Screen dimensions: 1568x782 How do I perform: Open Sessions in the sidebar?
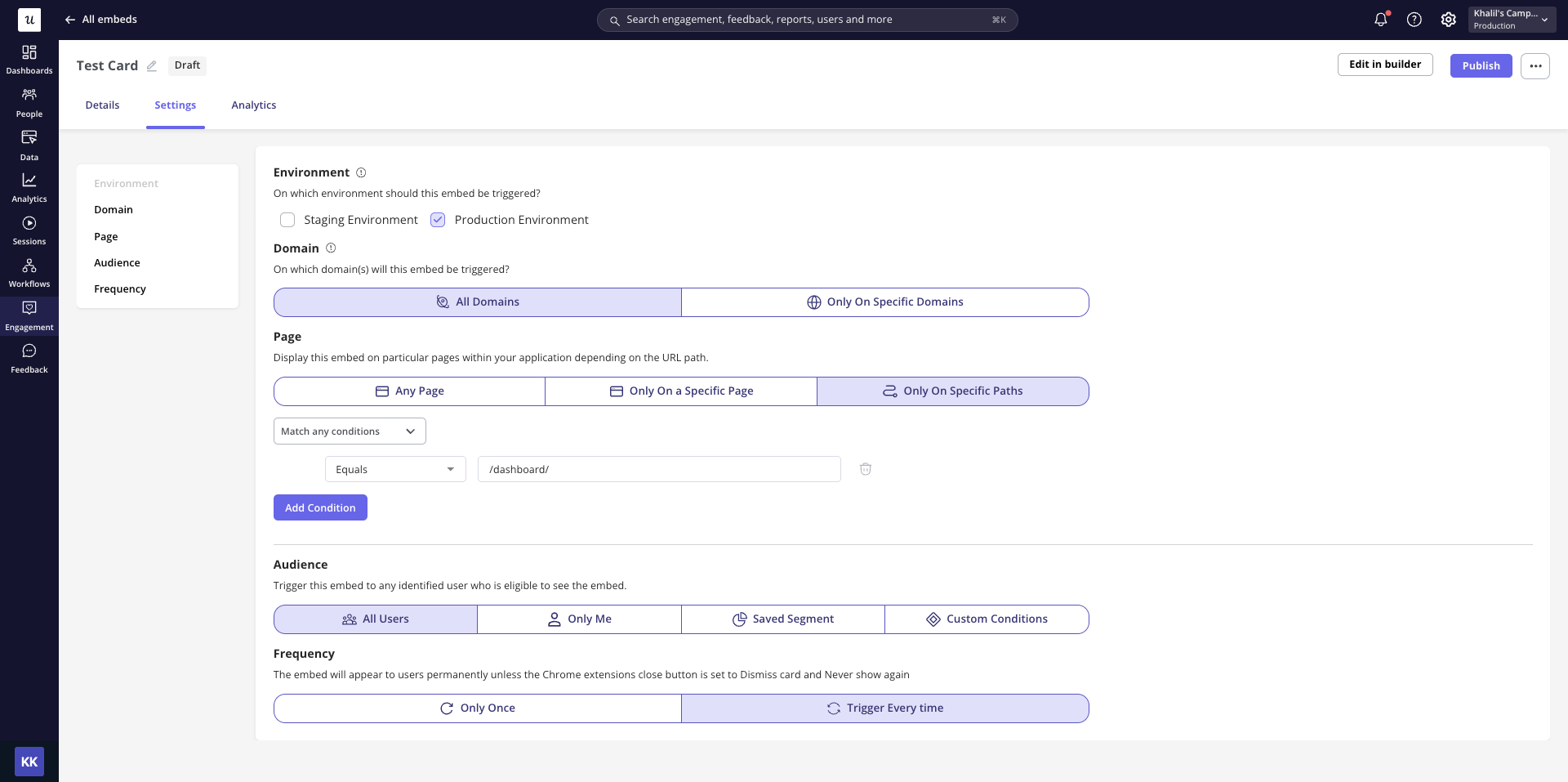tap(29, 230)
